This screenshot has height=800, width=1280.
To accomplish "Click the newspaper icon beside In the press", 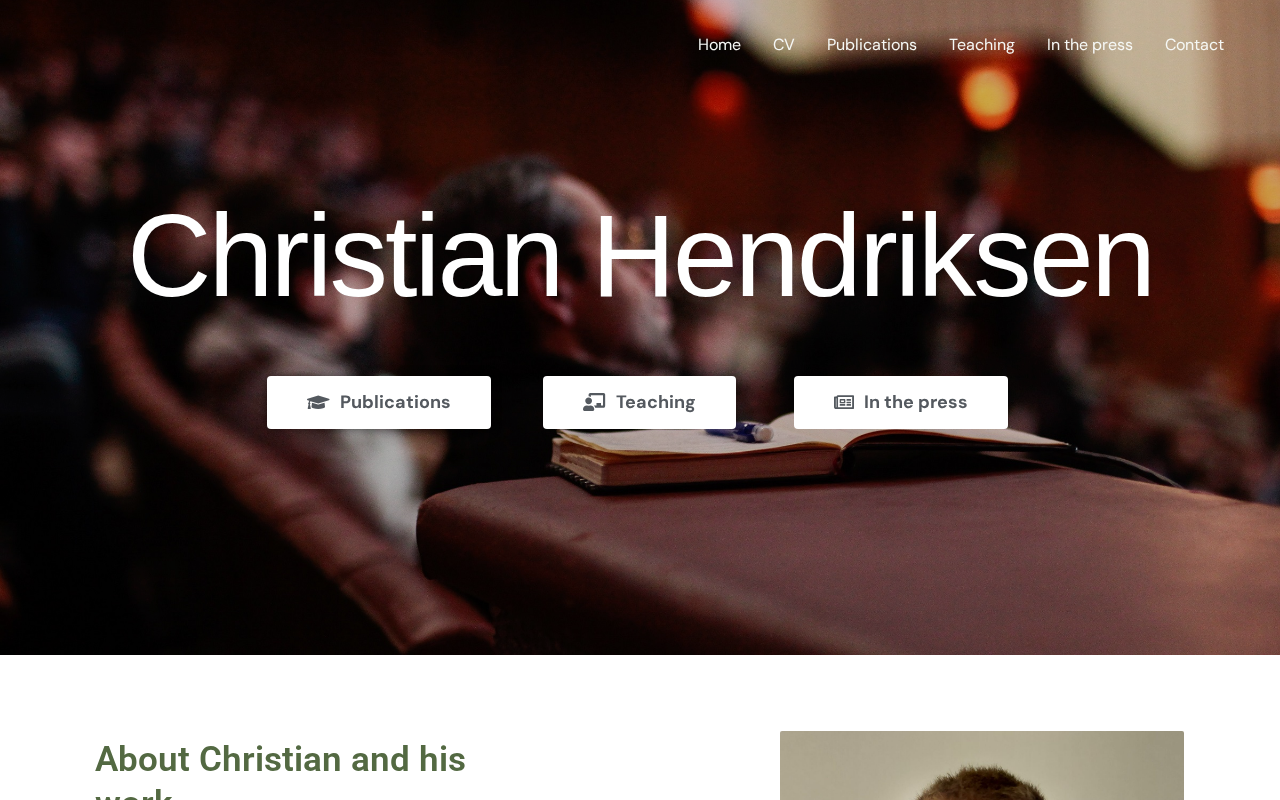I will coord(844,402).
